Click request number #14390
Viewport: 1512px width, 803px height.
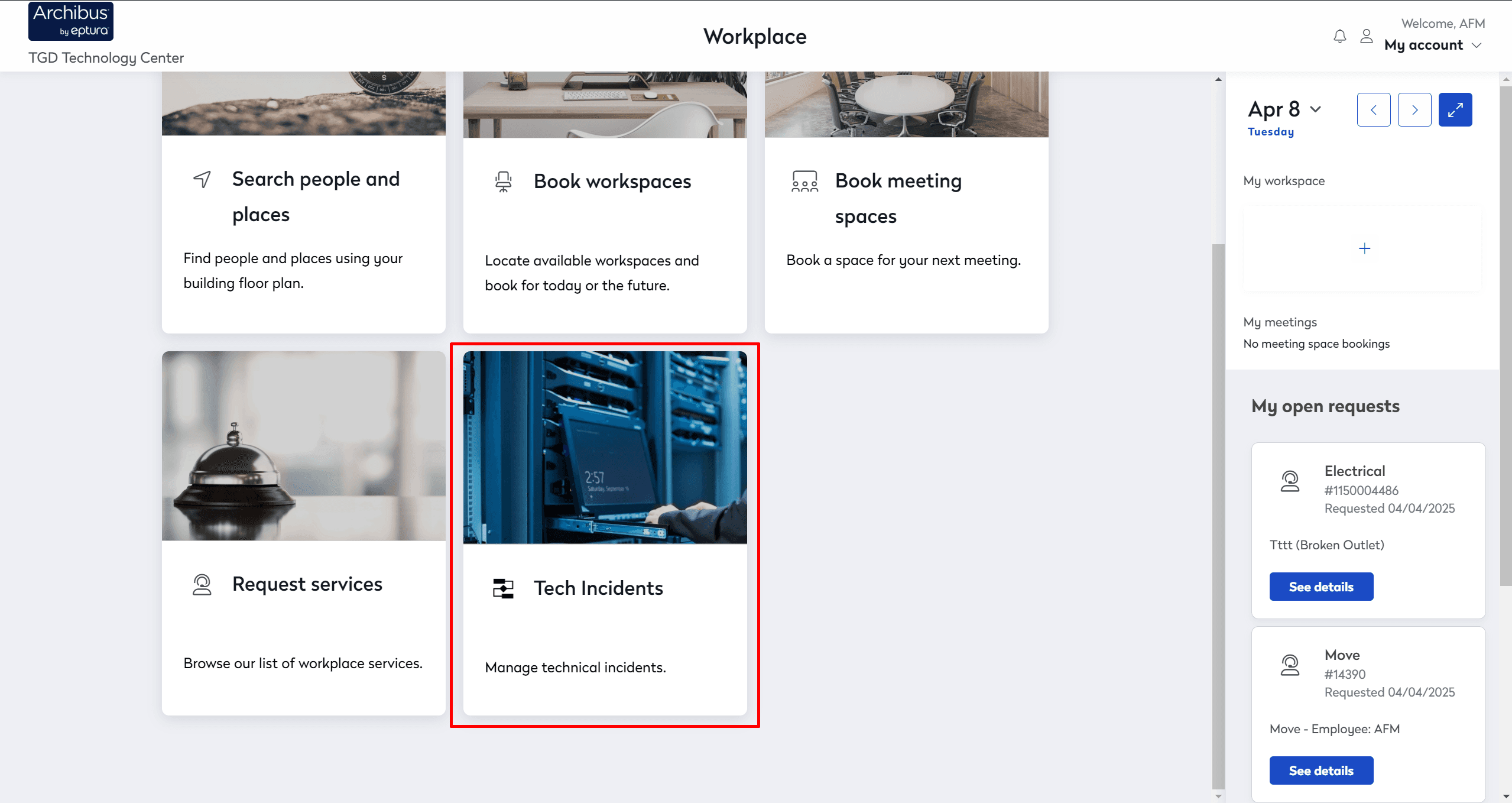(x=1345, y=674)
